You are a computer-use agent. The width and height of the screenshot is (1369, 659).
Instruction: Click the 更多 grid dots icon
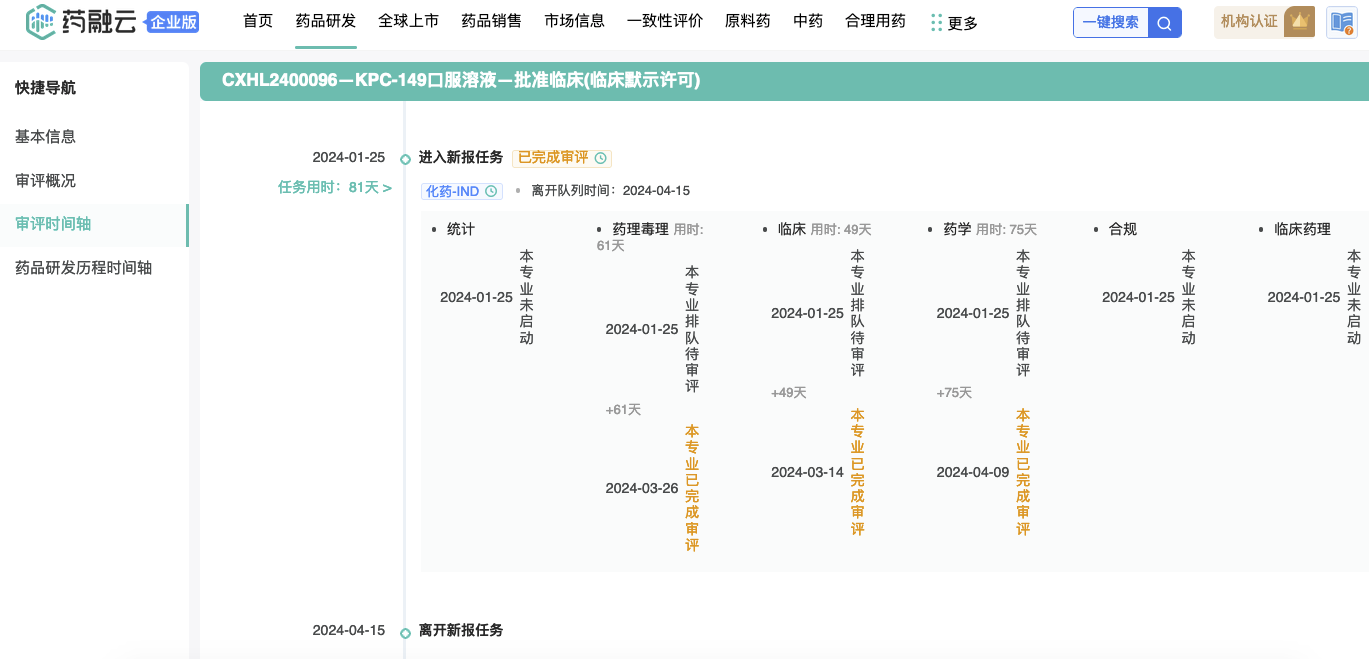[x=936, y=22]
